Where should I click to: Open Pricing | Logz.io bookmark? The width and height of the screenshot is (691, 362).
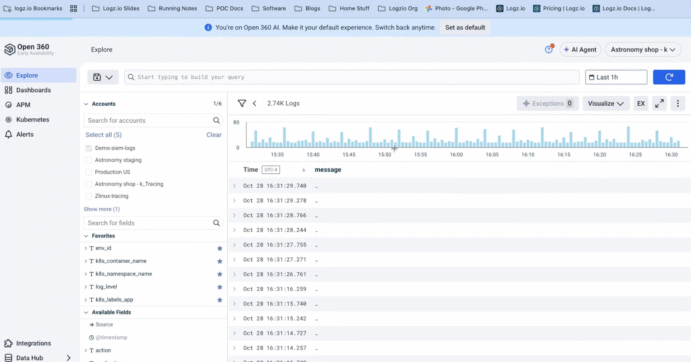[x=559, y=8]
